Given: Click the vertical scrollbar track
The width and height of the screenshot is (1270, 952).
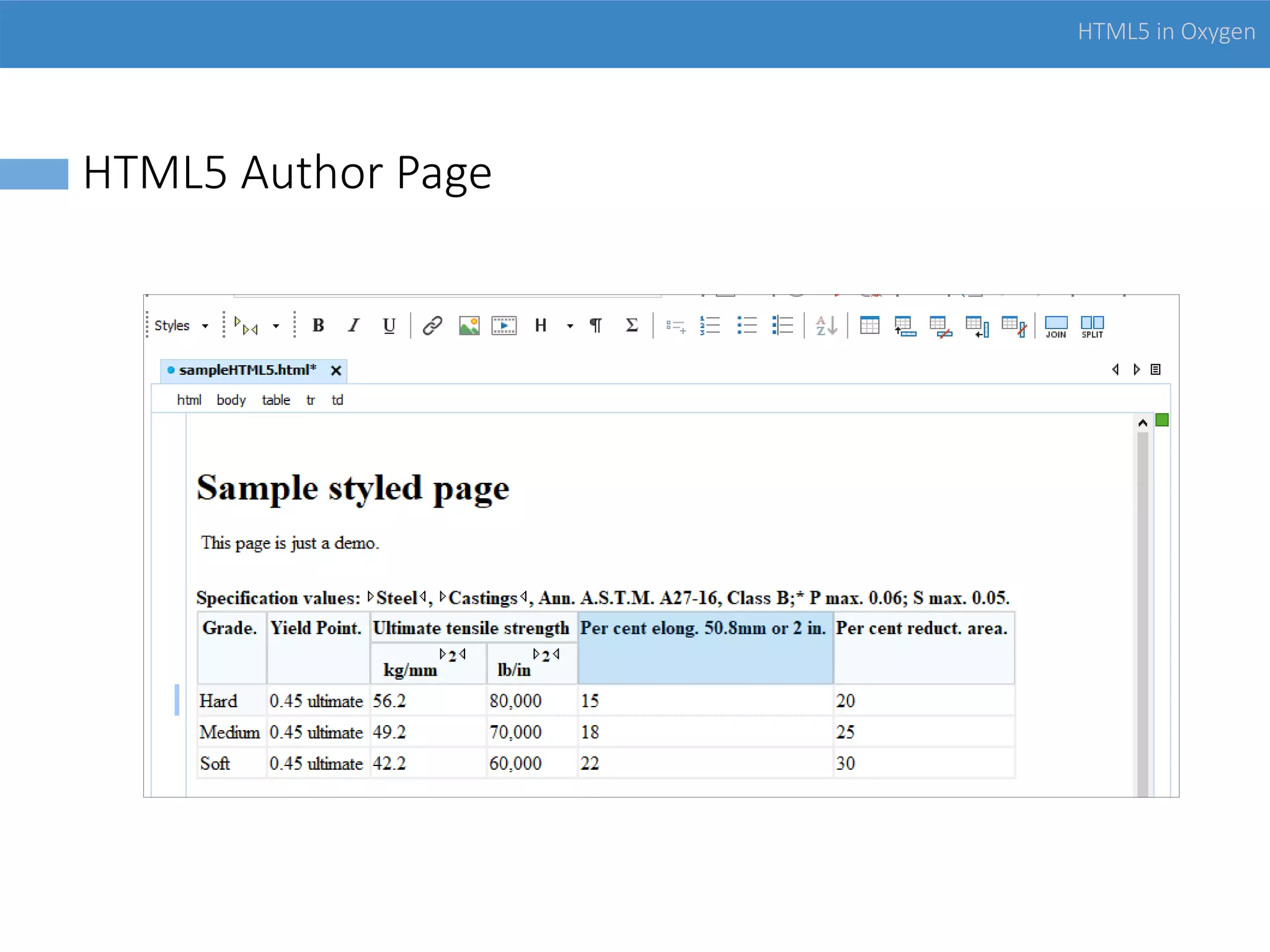Looking at the screenshot, I should [1142, 614].
